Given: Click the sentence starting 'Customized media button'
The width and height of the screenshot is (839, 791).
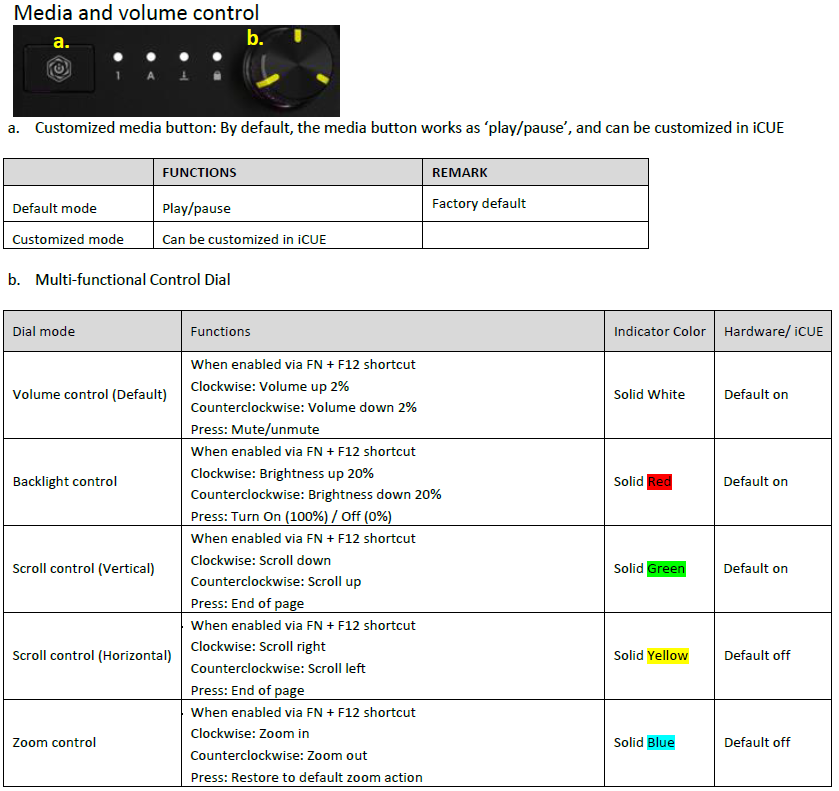Looking at the screenshot, I should pos(409,128).
